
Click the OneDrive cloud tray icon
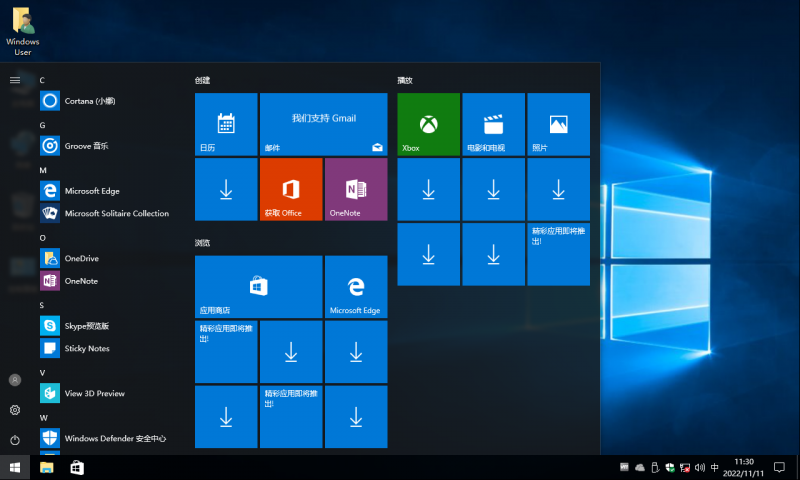click(639, 467)
